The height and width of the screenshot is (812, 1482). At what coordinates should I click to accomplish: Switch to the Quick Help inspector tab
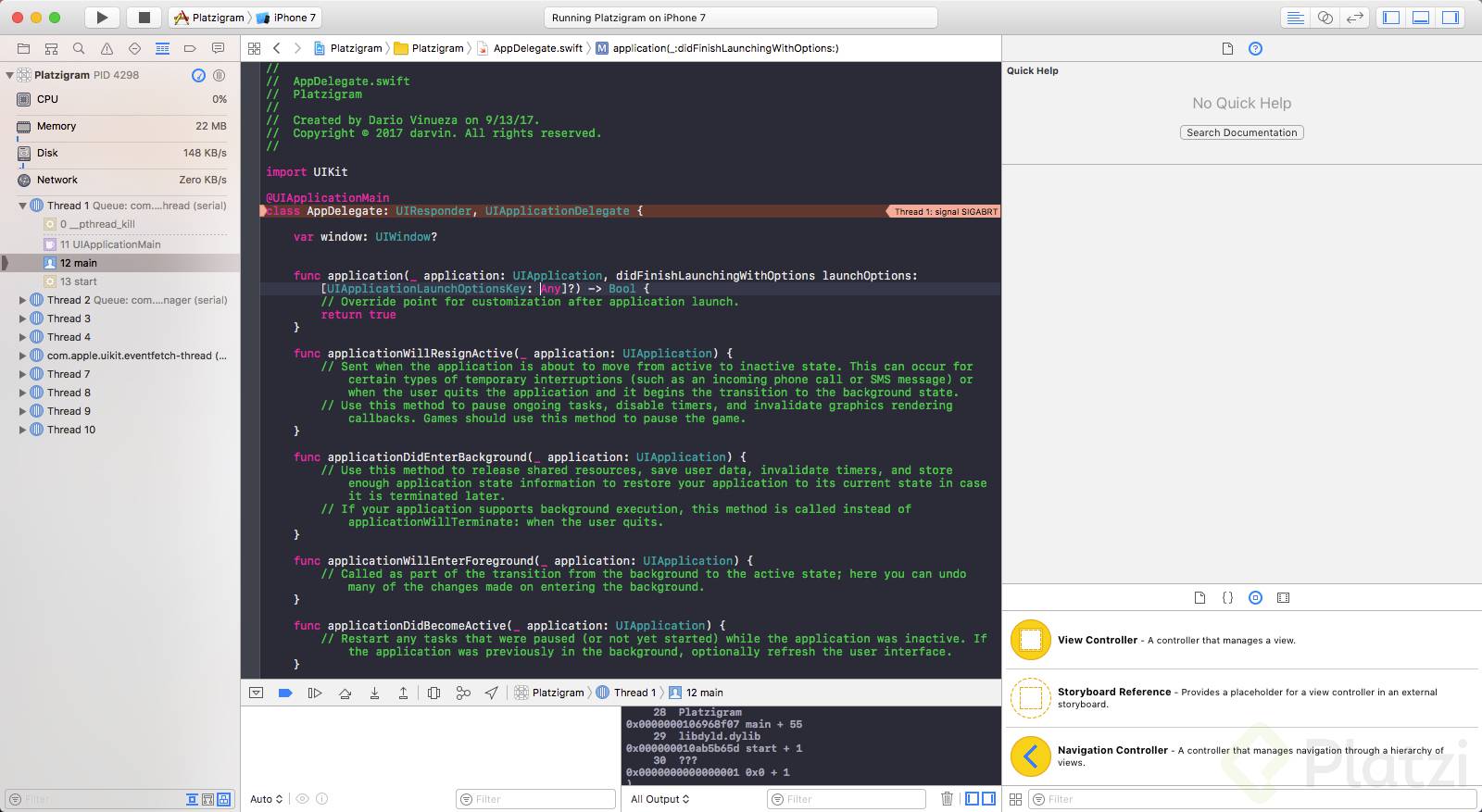[x=1255, y=48]
